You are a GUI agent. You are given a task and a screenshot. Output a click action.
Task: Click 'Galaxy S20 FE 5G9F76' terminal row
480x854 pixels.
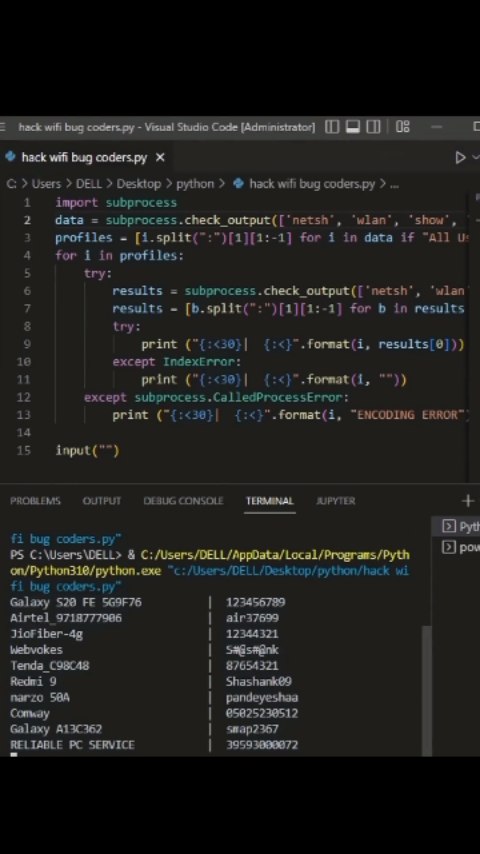(x=76, y=602)
